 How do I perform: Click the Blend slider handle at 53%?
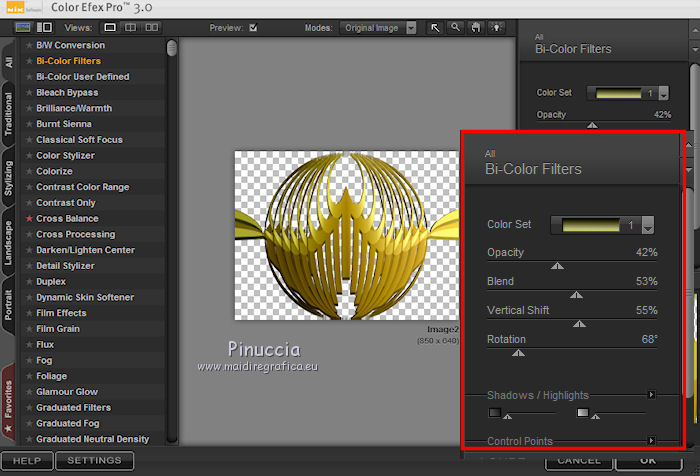coord(576,295)
